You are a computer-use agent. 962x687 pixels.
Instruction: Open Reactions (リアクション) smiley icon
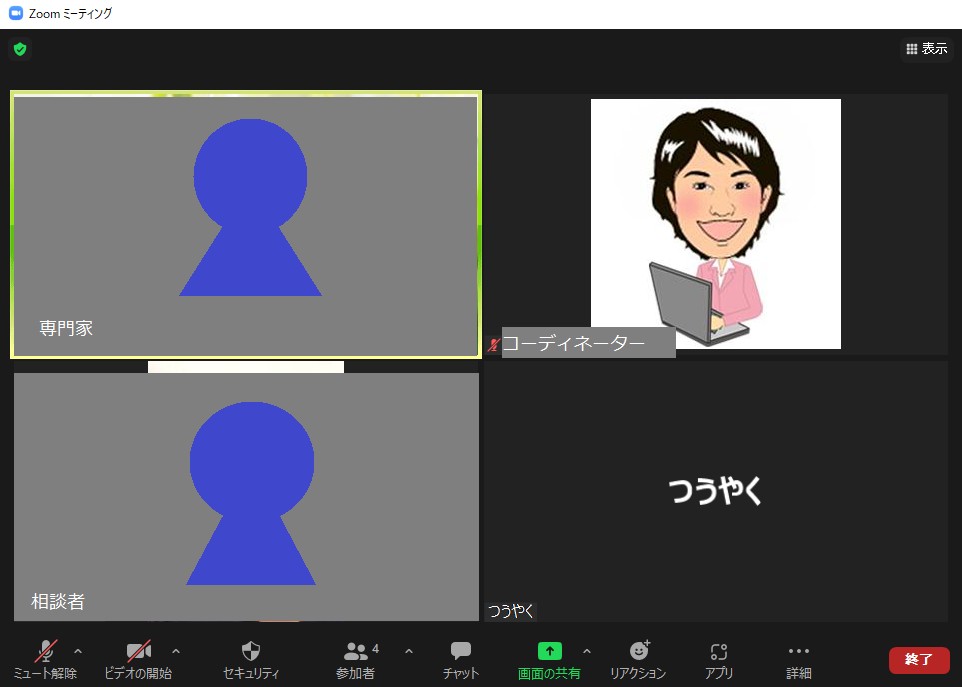pos(638,652)
